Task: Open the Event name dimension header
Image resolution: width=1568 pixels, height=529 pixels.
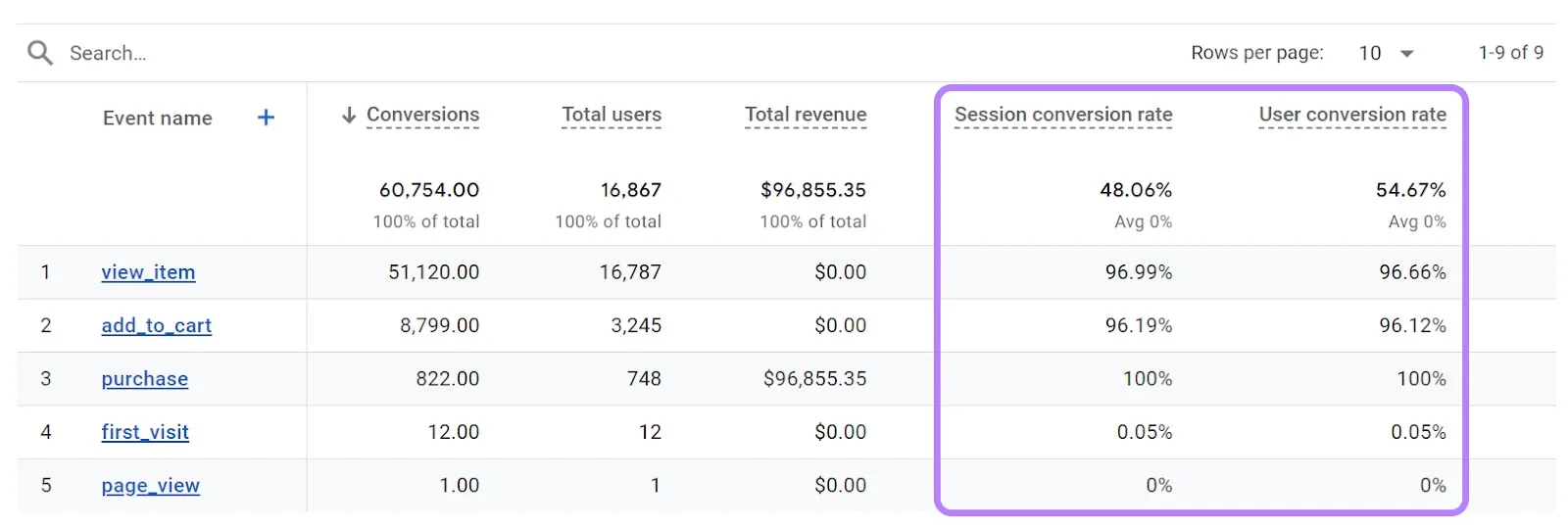Action: (158, 119)
